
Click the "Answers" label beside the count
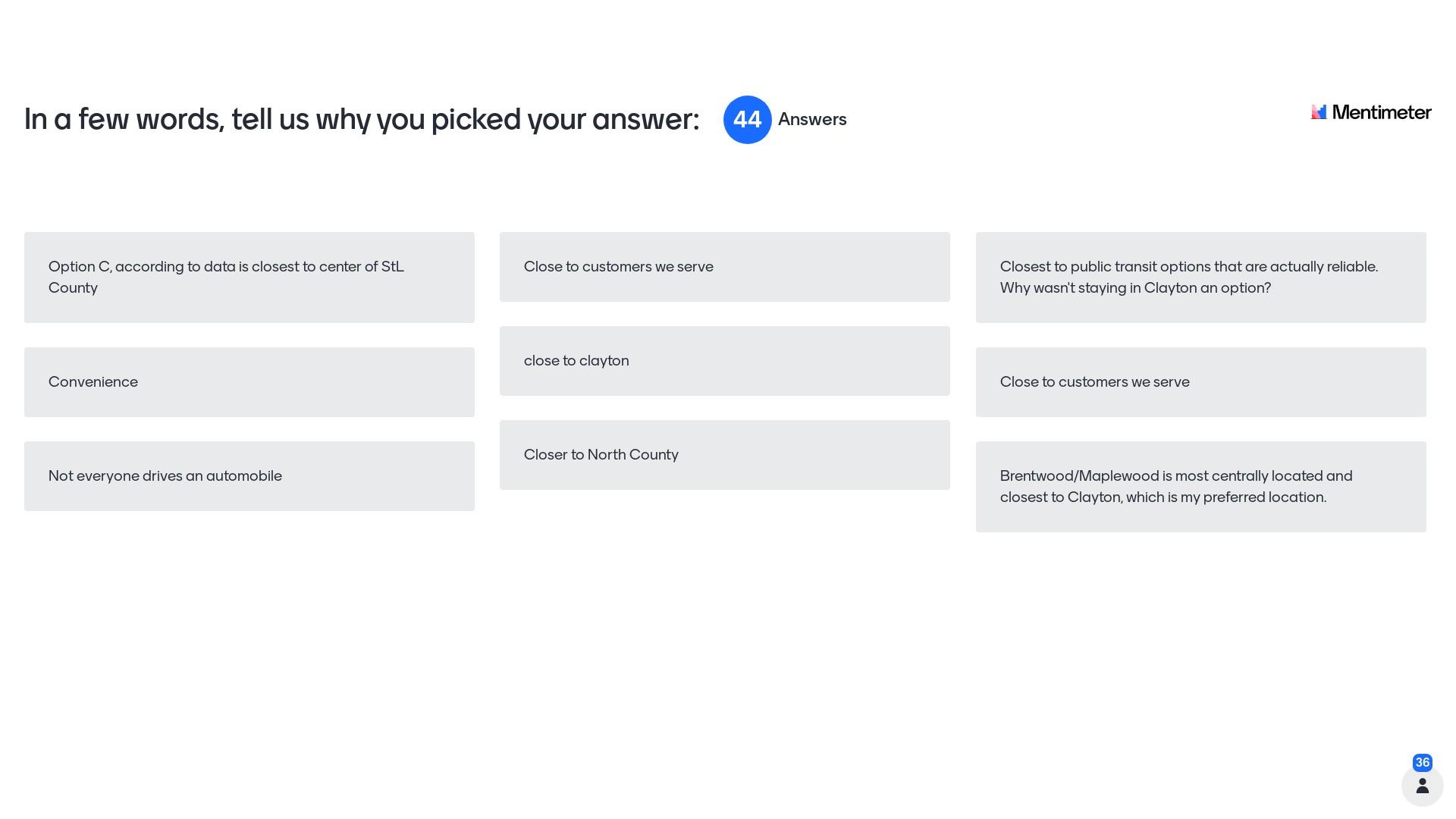[812, 120]
